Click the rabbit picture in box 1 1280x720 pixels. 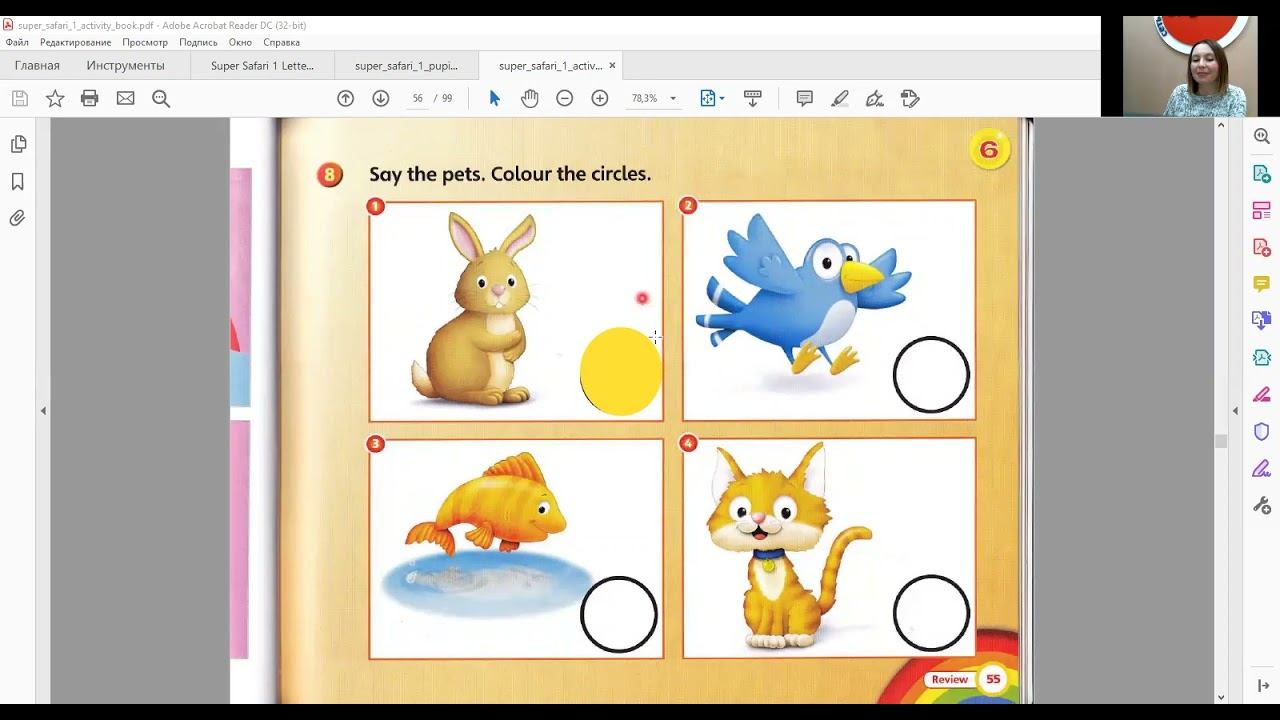point(475,309)
